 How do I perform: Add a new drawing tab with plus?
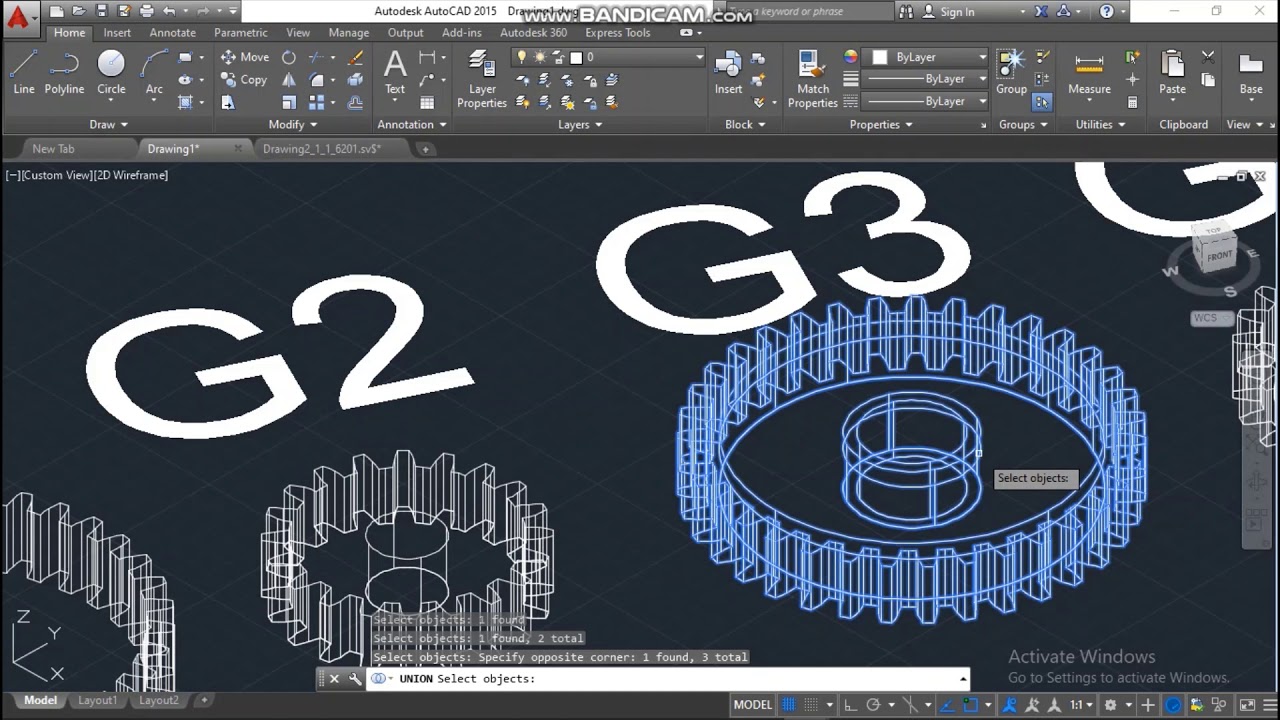coord(425,149)
